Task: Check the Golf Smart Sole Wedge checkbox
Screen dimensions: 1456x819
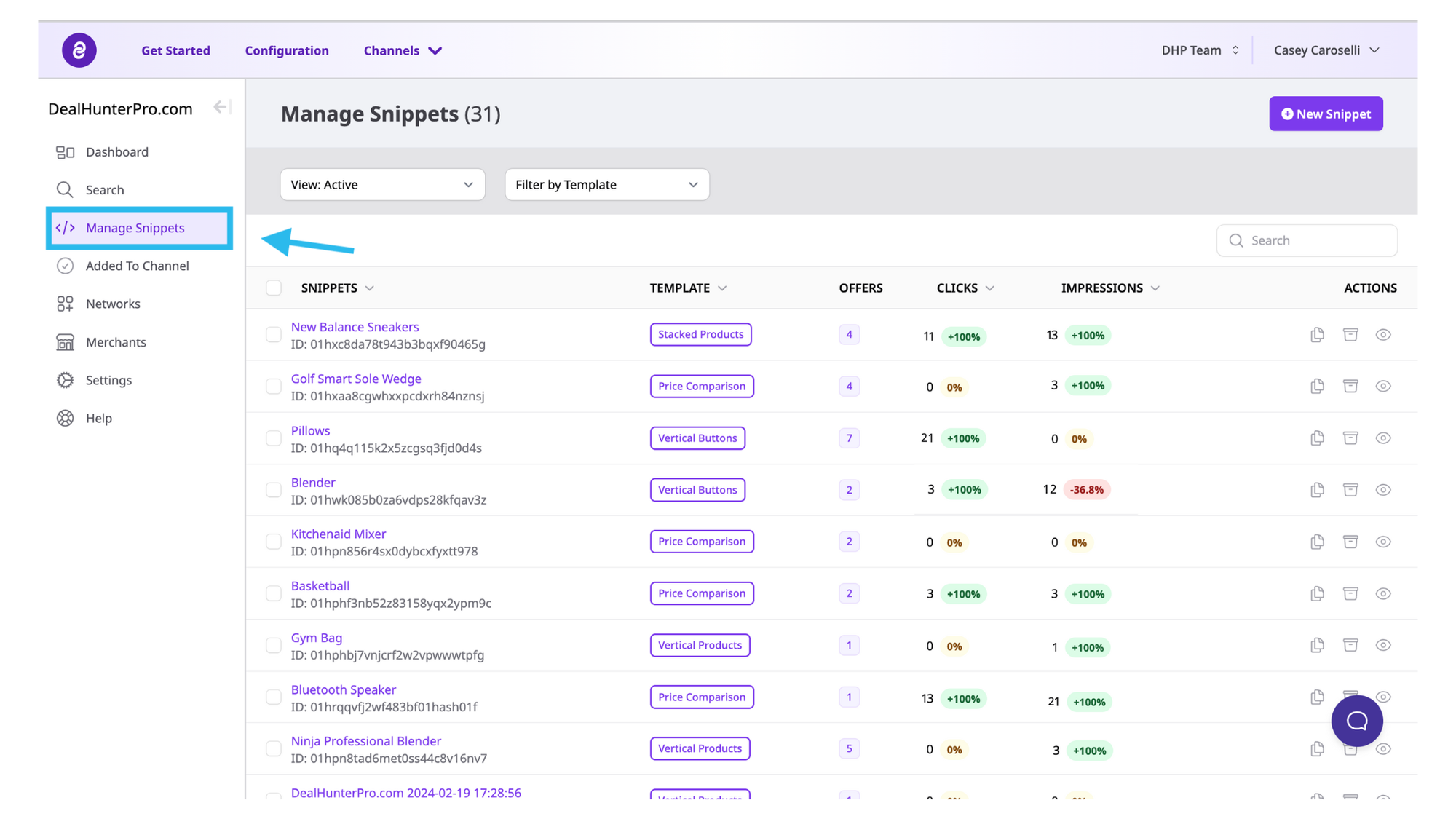Action: coord(274,387)
